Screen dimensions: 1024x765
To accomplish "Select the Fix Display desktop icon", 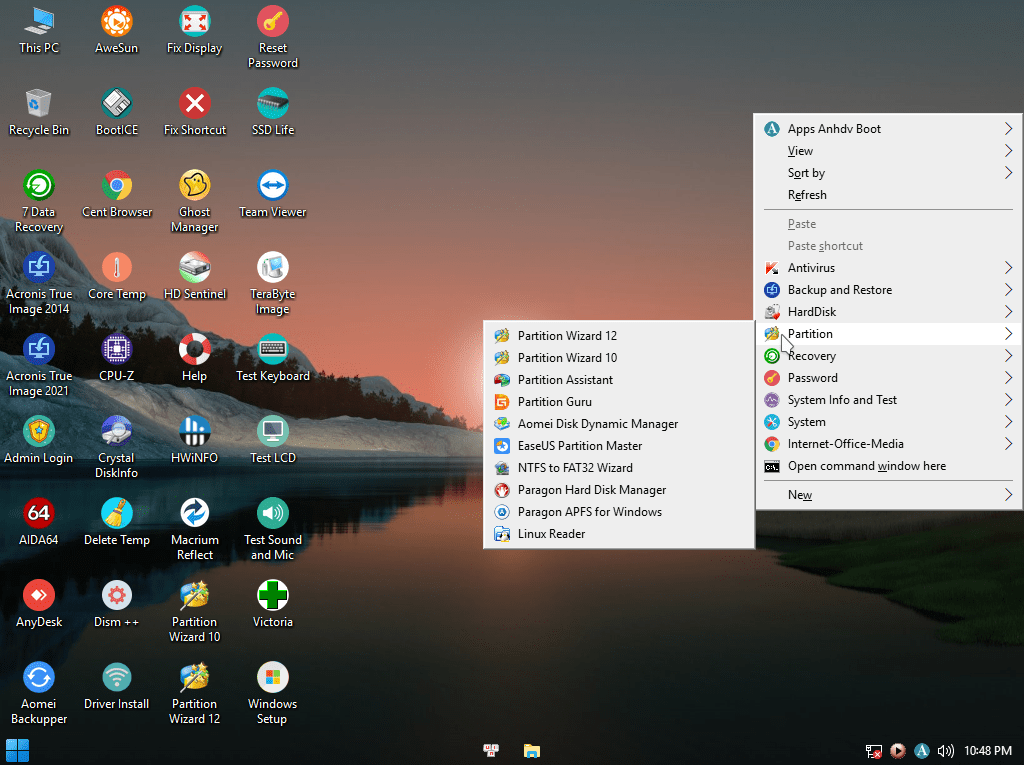I will [195, 30].
